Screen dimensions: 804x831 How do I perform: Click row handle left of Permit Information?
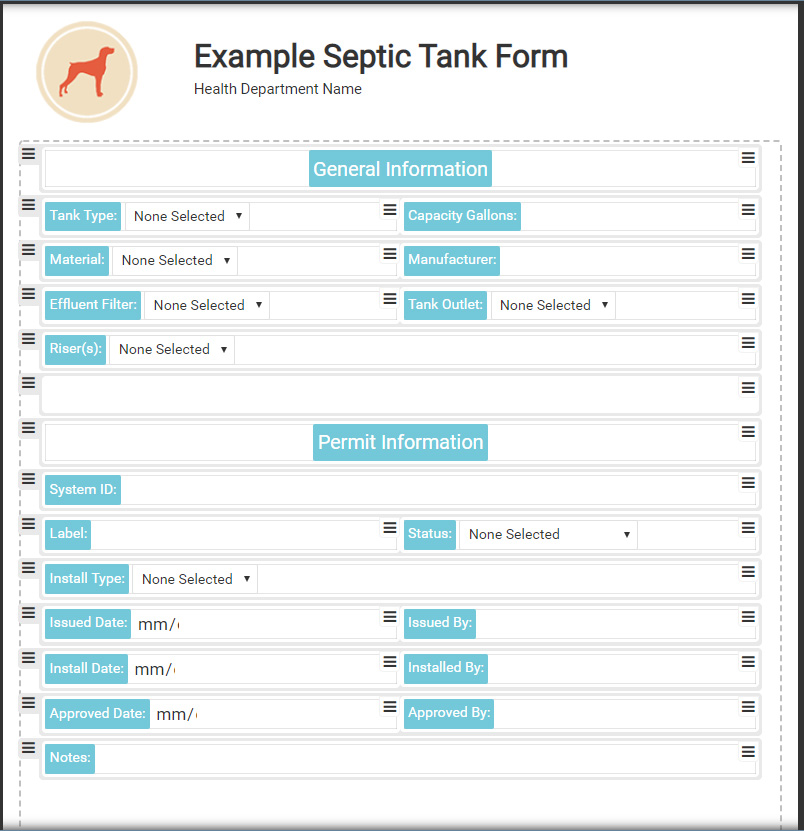(x=29, y=428)
